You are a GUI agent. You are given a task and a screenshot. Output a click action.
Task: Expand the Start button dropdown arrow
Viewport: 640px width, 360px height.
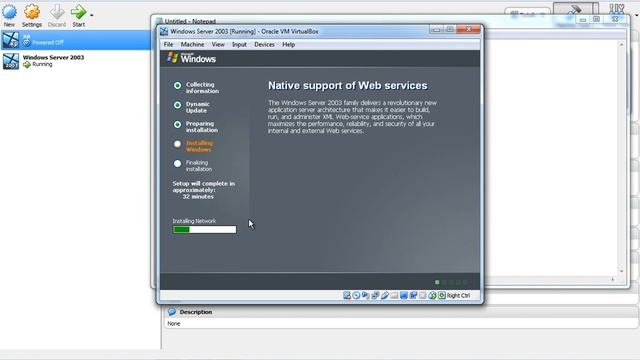(x=91, y=15)
